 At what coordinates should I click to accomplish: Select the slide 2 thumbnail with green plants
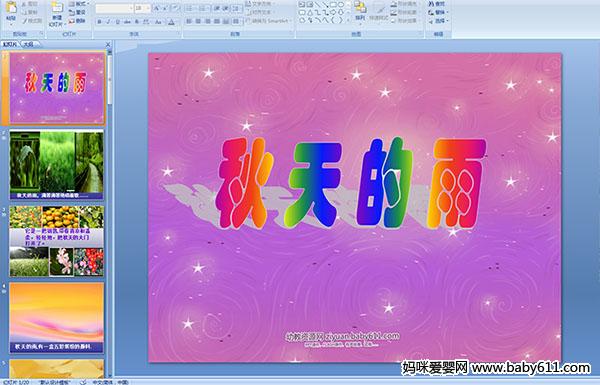(x=57, y=165)
